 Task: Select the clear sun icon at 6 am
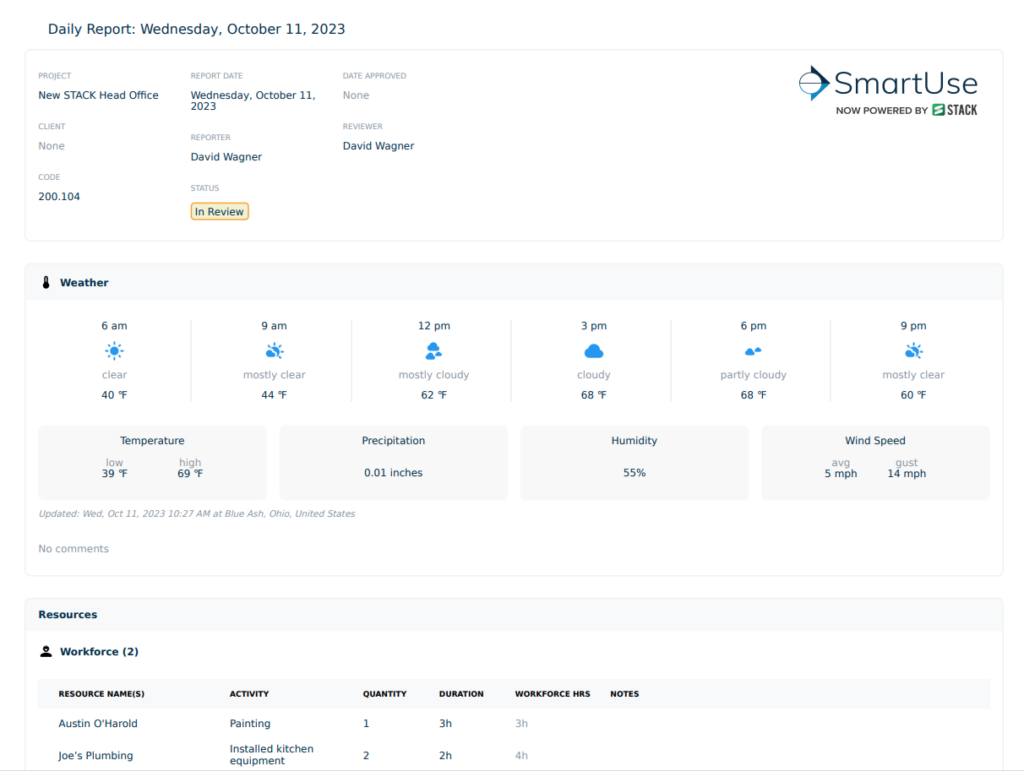click(x=114, y=350)
